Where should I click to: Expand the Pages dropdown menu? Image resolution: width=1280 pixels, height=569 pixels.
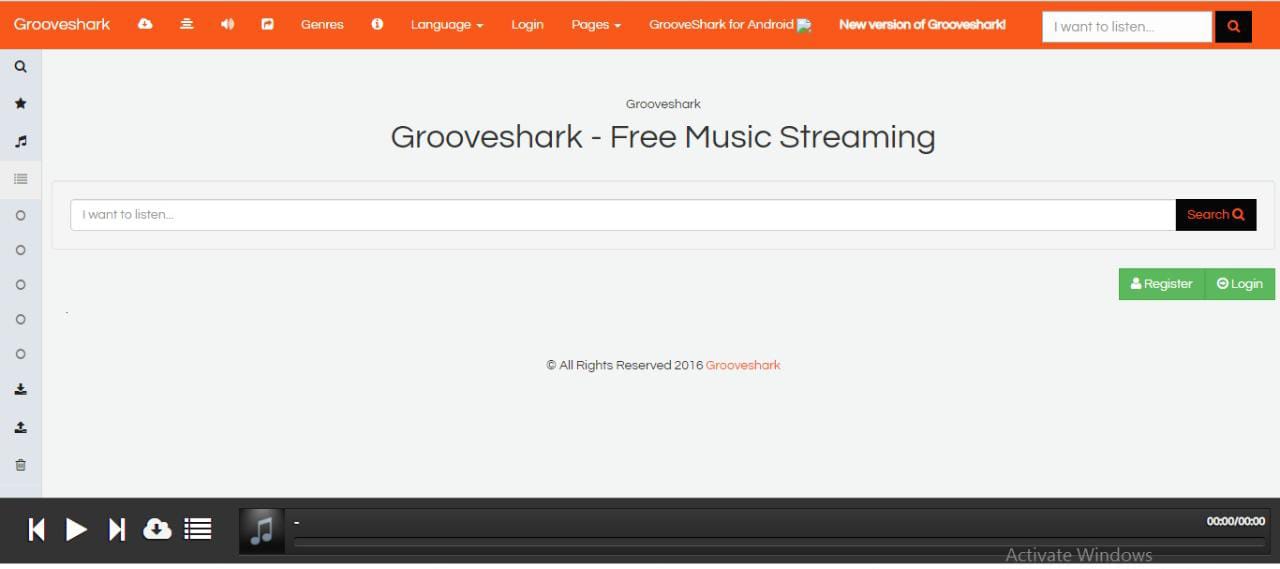point(596,24)
